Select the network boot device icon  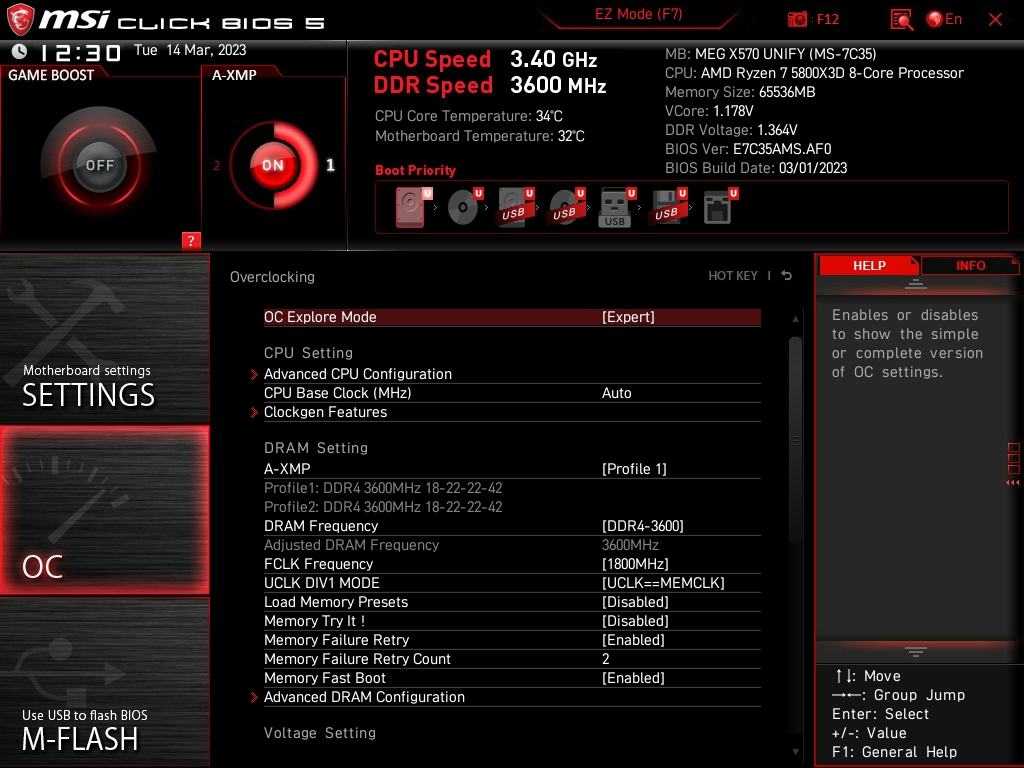[720, 207]
